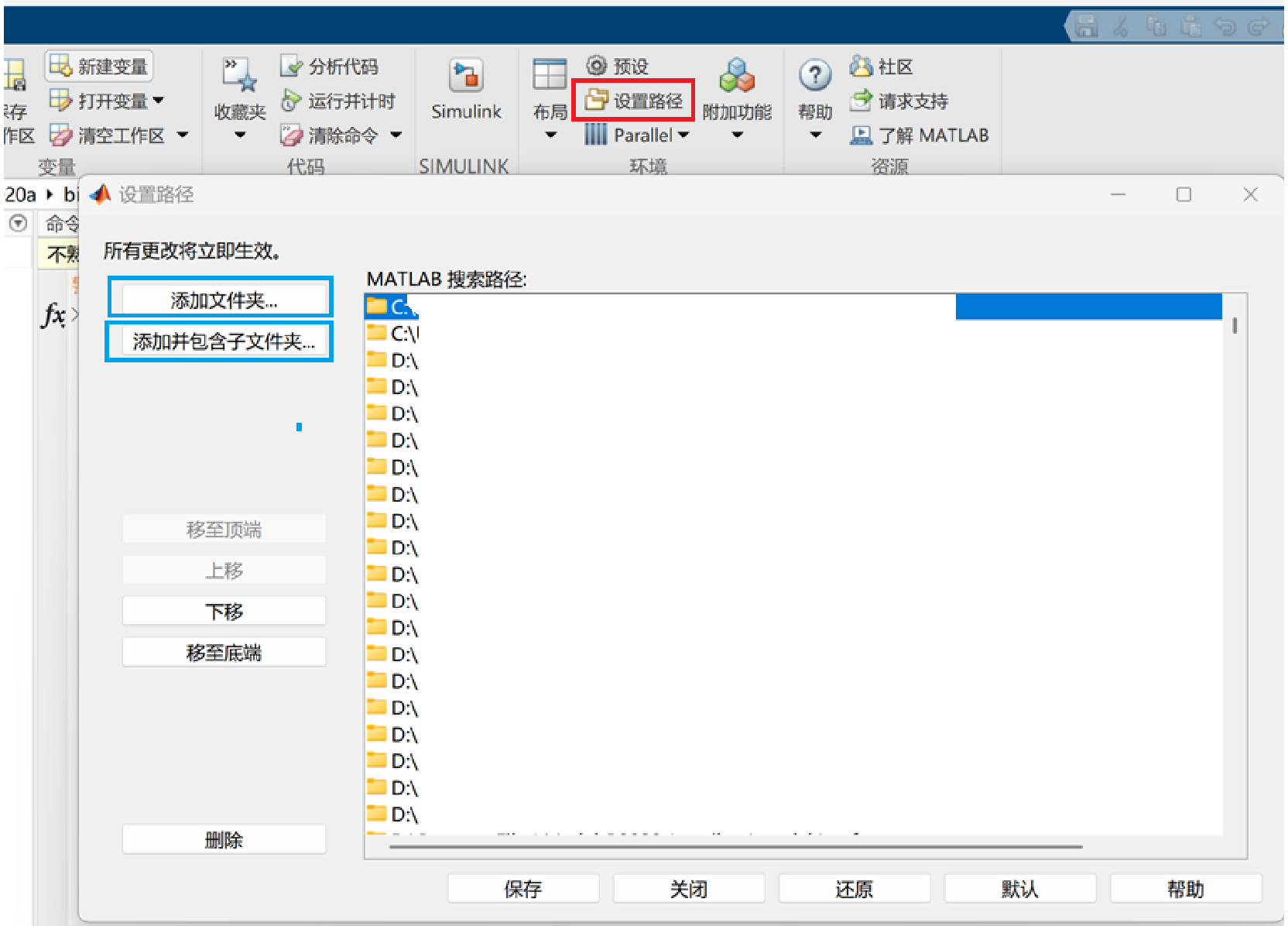Click the quick access Redo icon
Image resolution: width=1288 pixels, height=926 pixels.
[x=1259, y=27]
